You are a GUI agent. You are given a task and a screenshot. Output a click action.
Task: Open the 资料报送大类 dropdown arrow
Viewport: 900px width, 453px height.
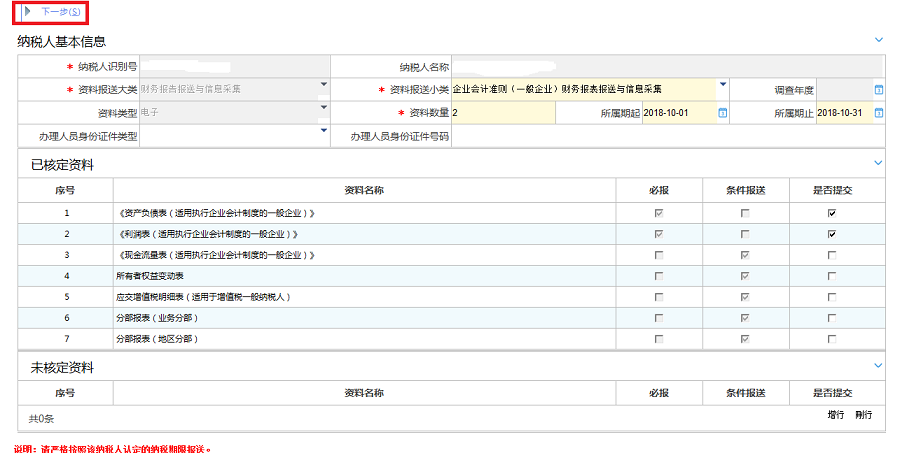324,84
